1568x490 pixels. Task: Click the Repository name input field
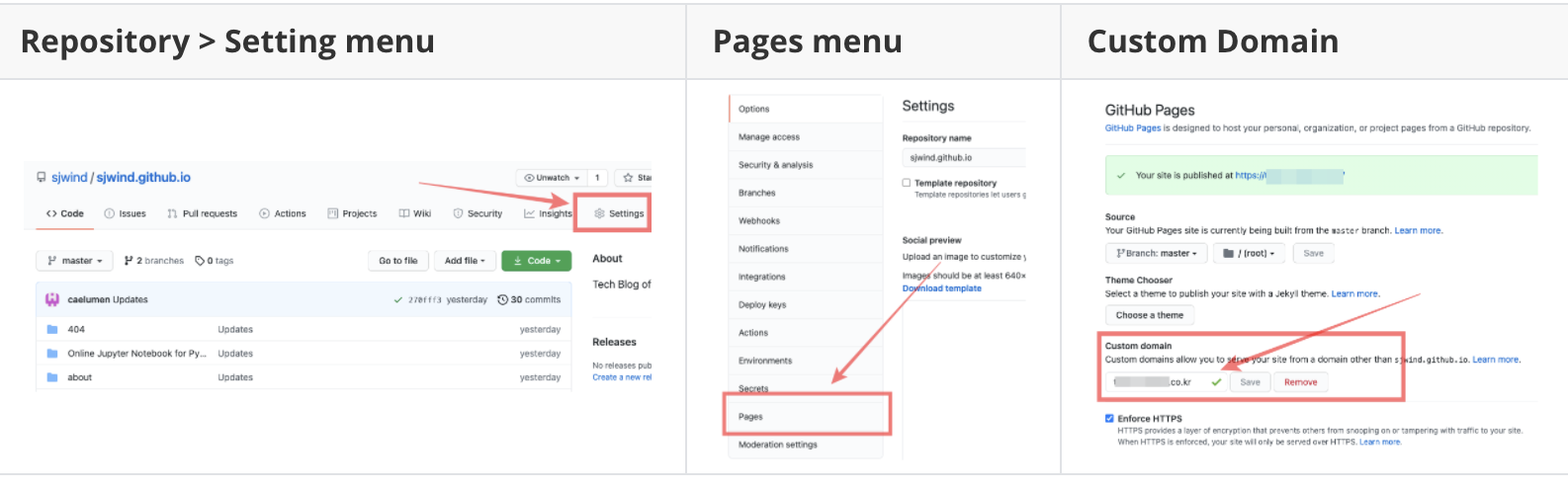pyautogui.click(x=964, y=158)
